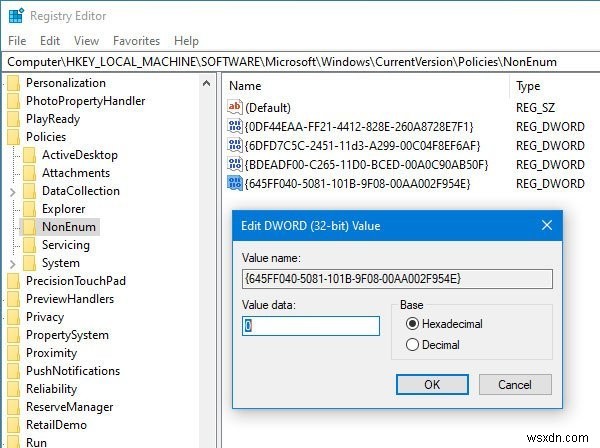The image size is (600, 448).
Task: Confirm the DWORD edit with OK
Action: (432, 384)
